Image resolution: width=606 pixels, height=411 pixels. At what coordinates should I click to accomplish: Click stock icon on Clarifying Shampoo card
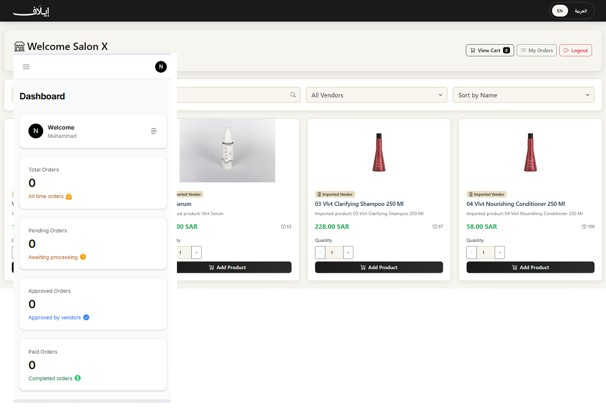(x=434, y=227)
